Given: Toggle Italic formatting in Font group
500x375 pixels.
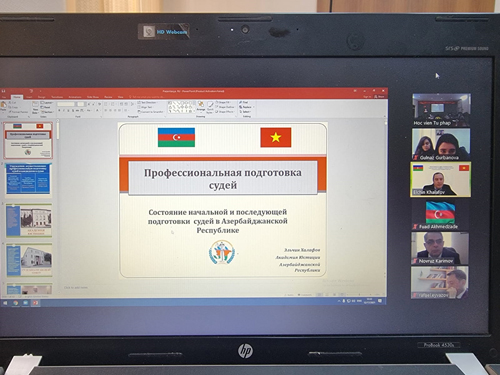Looking at the screenshot, I should (x=64, y=110).
